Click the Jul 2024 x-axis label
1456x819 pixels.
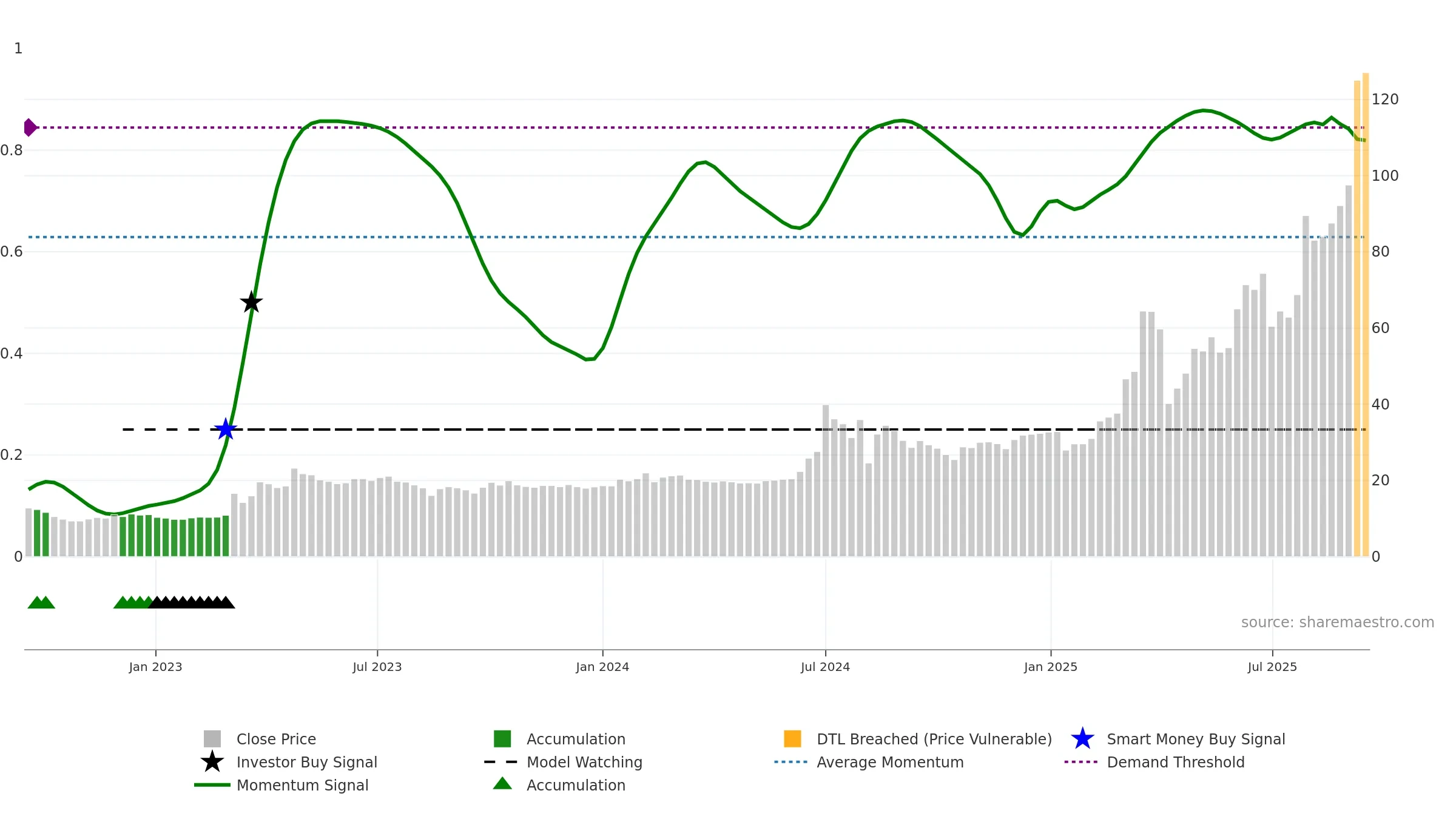825,667
